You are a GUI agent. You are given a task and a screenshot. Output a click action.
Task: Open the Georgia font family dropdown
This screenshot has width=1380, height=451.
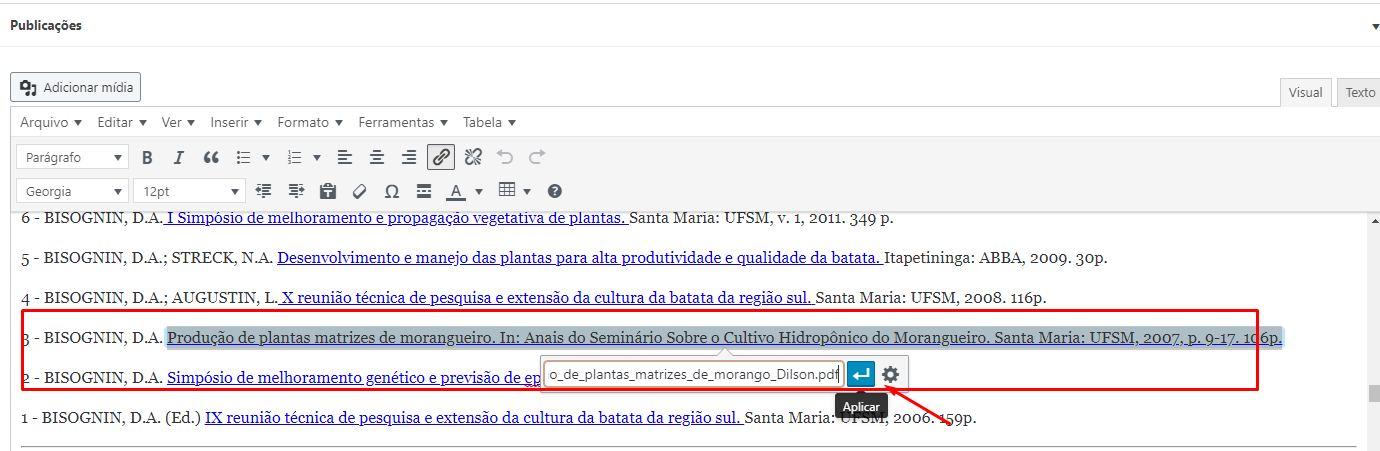(73, 191)
